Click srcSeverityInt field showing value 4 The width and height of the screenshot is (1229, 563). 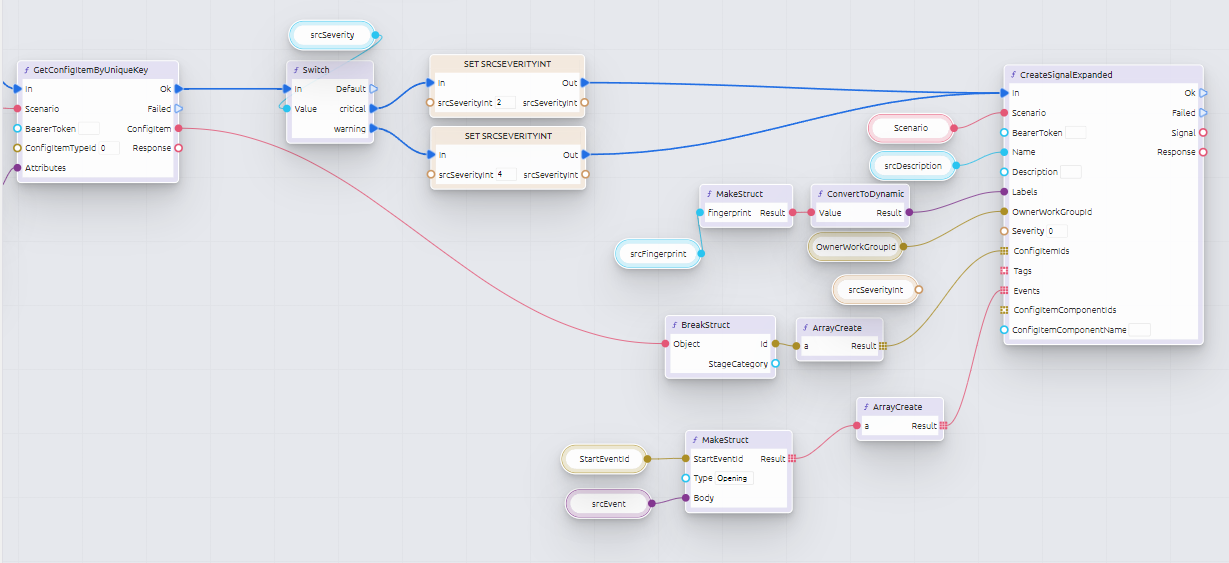point(505,174)
